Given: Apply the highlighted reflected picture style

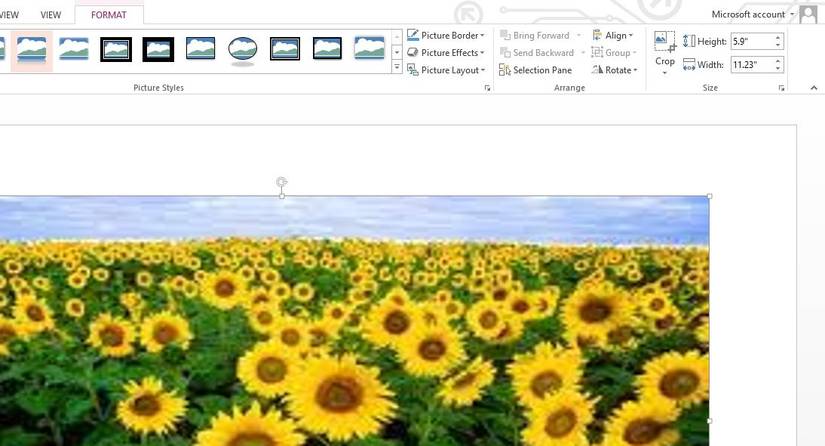Looking at the screenshot, I should tap(32, 50).
